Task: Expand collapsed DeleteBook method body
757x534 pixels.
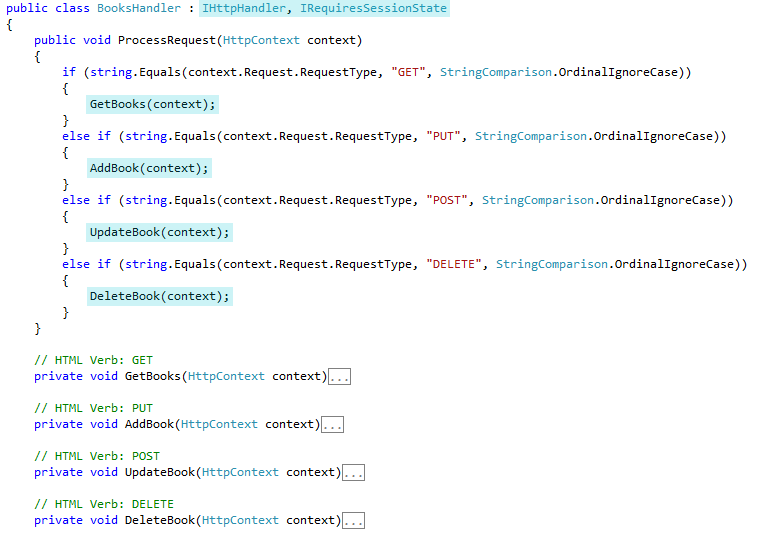Action: click(x=353, y=520)
